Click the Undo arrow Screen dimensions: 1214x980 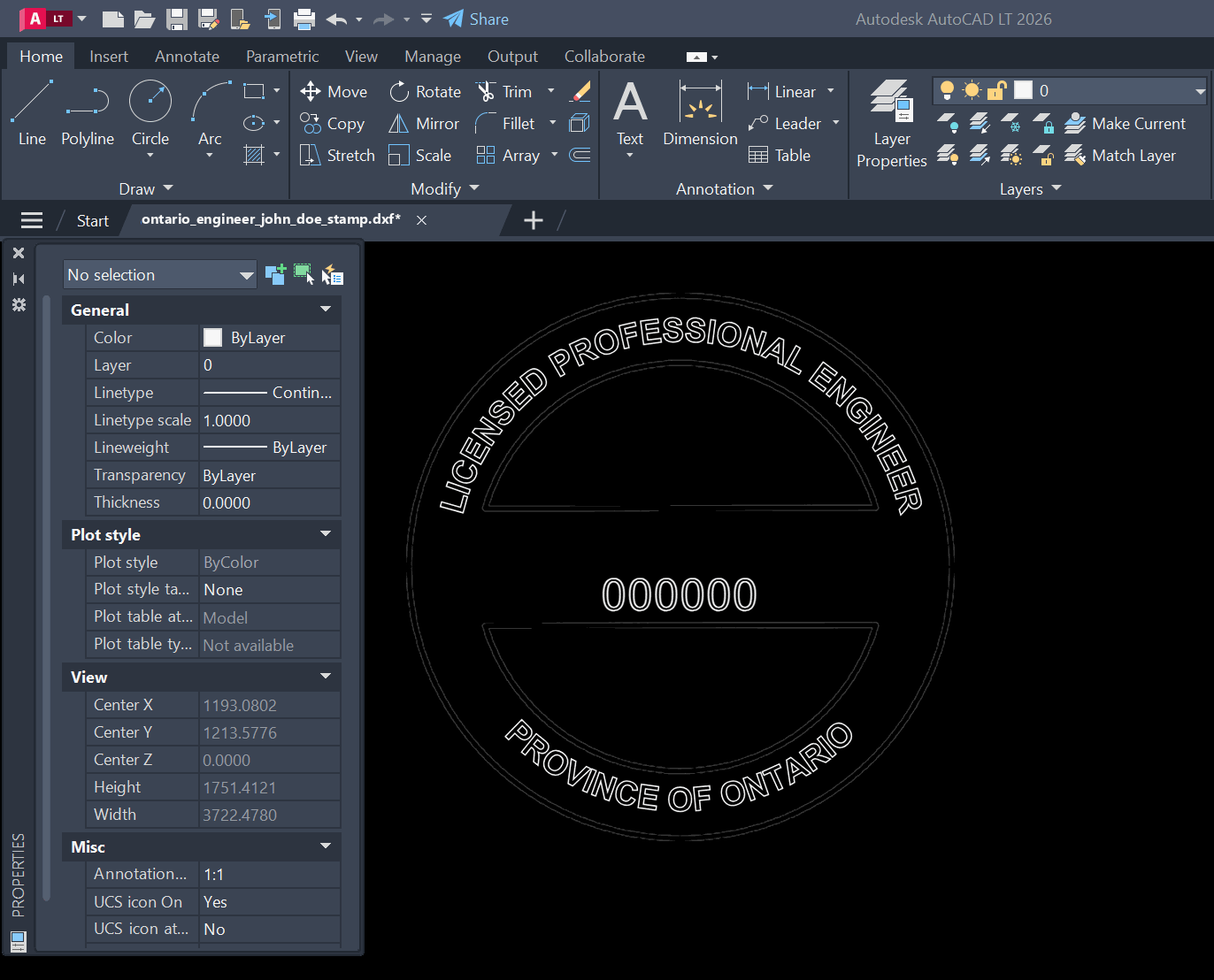[x=336, y=19]
